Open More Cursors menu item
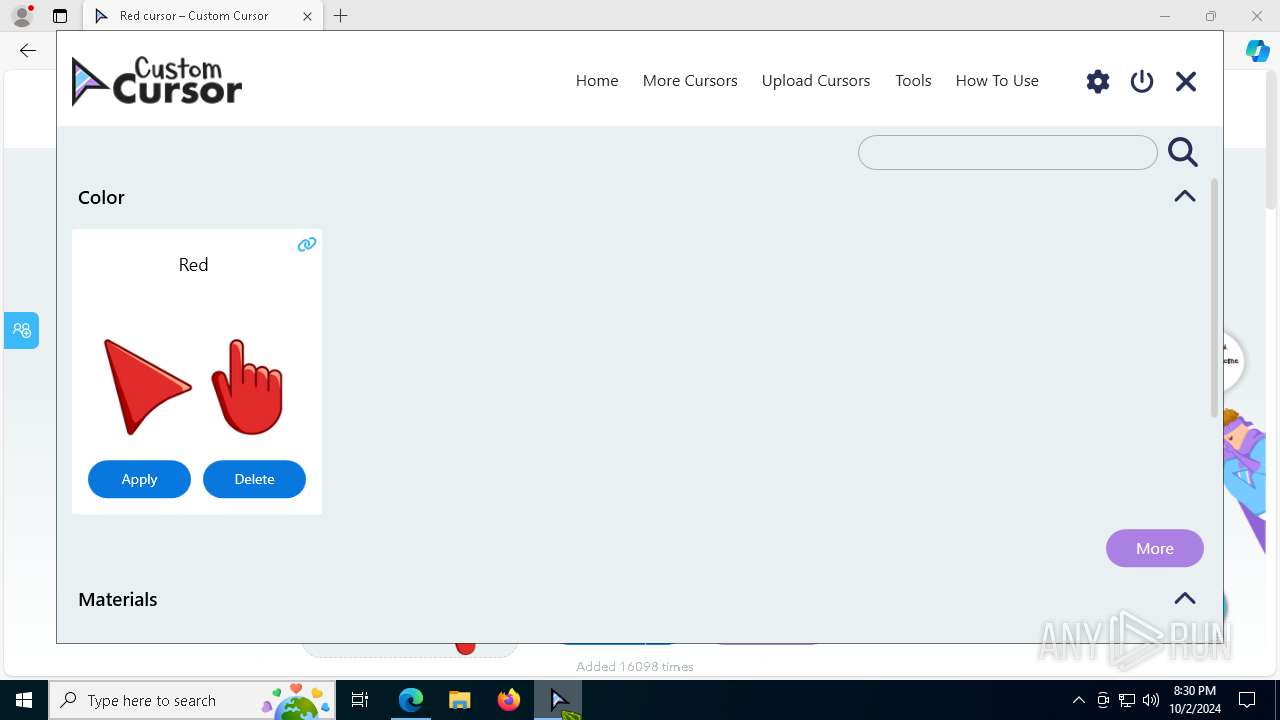1280x720 pixels. pyautogui.click(x=690, y=80)
